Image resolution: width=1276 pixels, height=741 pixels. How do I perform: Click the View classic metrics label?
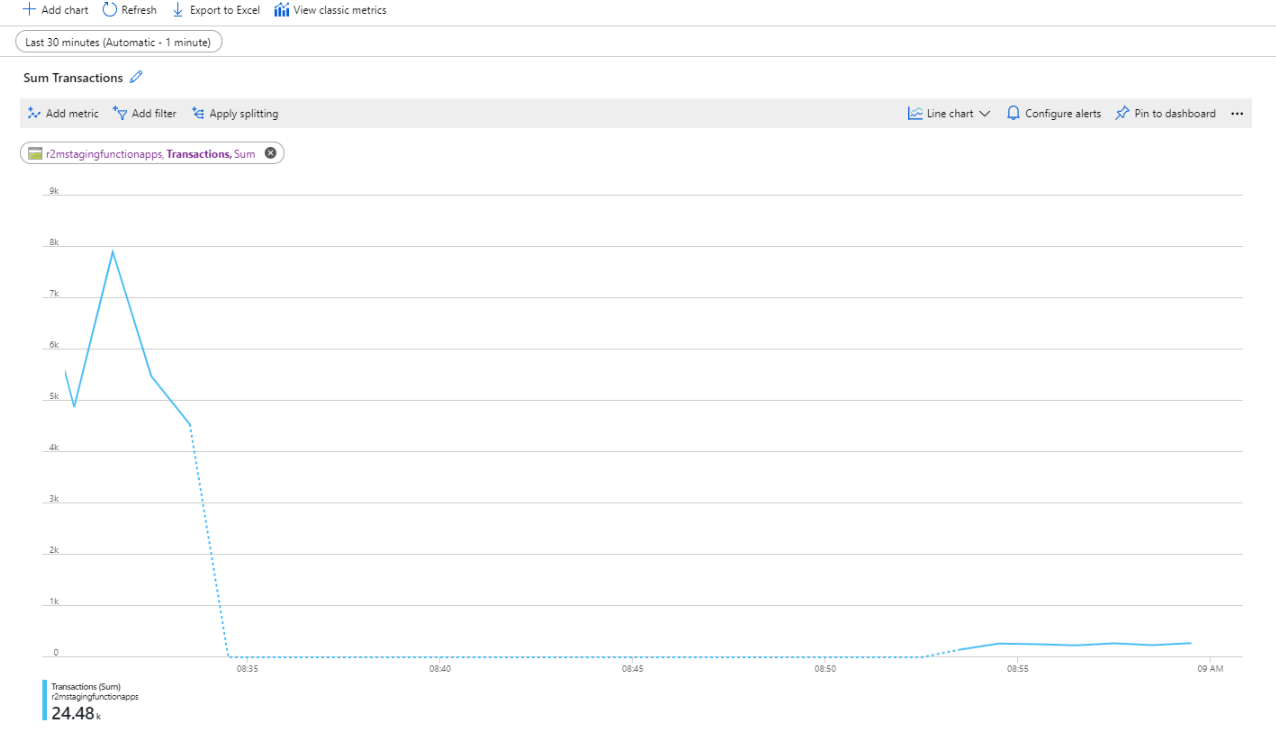(340, 10)
